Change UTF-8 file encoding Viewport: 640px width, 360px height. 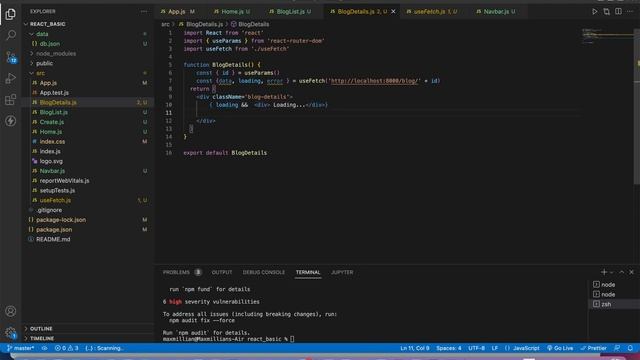476,348
